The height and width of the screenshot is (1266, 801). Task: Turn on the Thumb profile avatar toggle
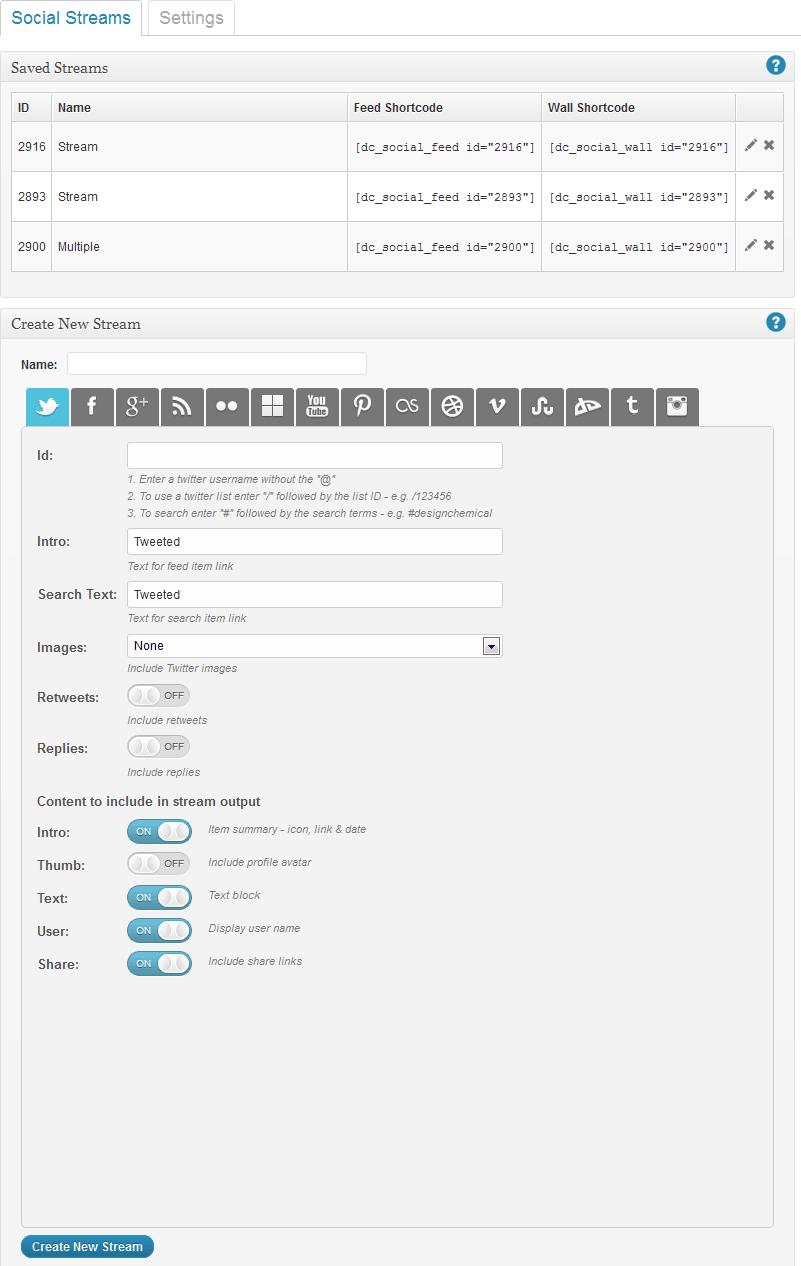click(x=158, y=863)
